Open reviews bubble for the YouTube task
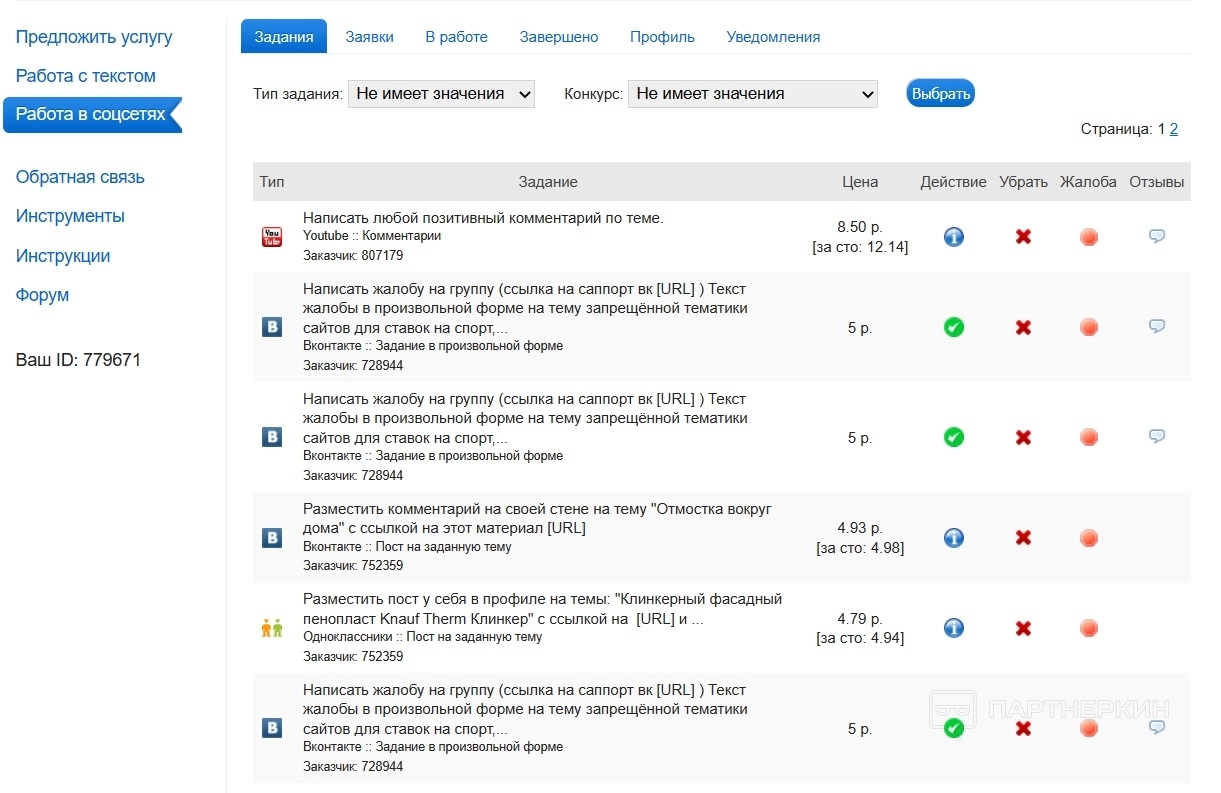Screen dimensions: 1221x793 pos(1157,237)
